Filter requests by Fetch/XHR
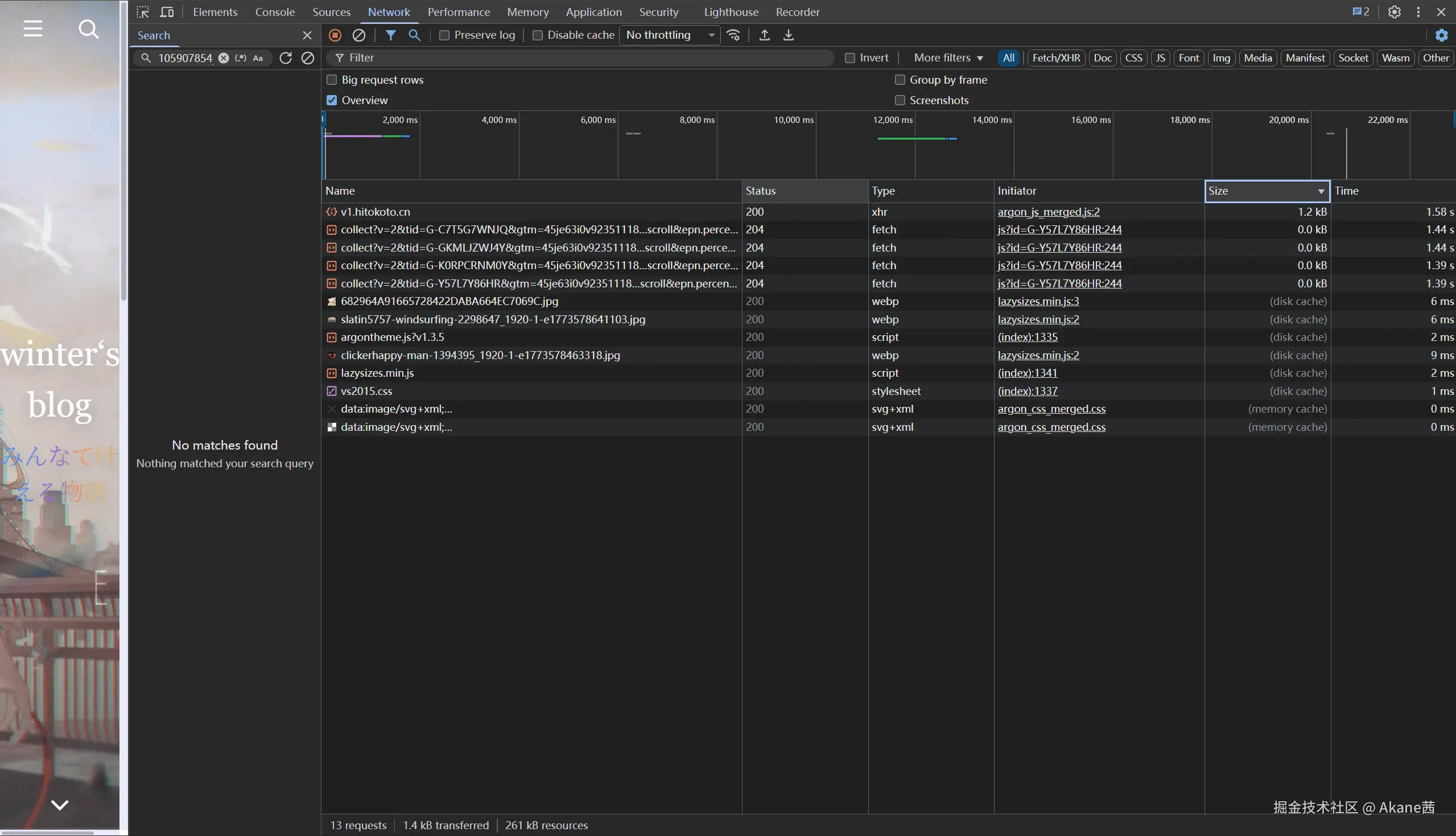The image size is (1456, 836). 1055,58
